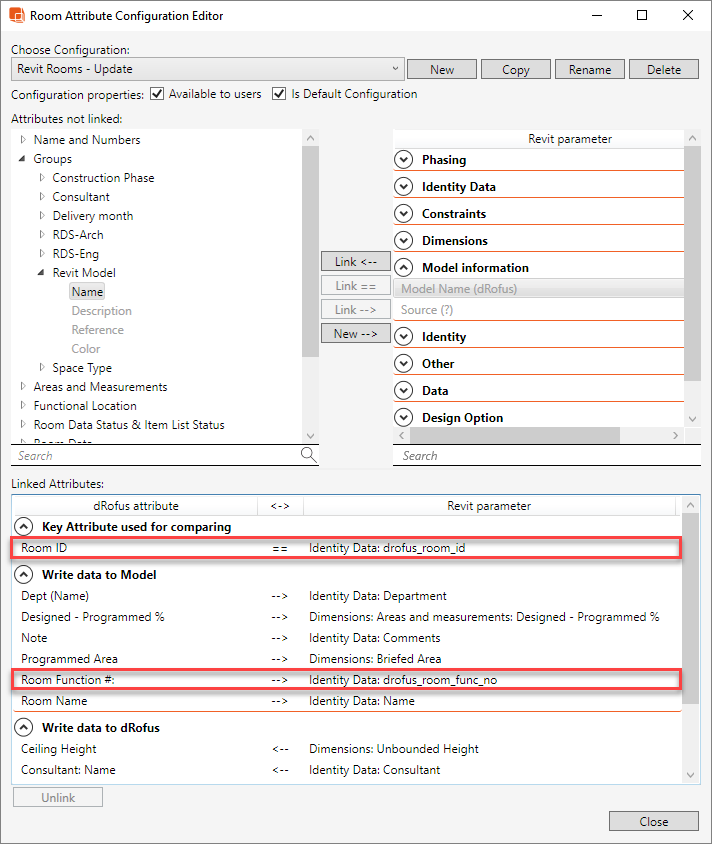Click the search magnifier icon
The image size is (712, 844).
click(x=309, y=455)
